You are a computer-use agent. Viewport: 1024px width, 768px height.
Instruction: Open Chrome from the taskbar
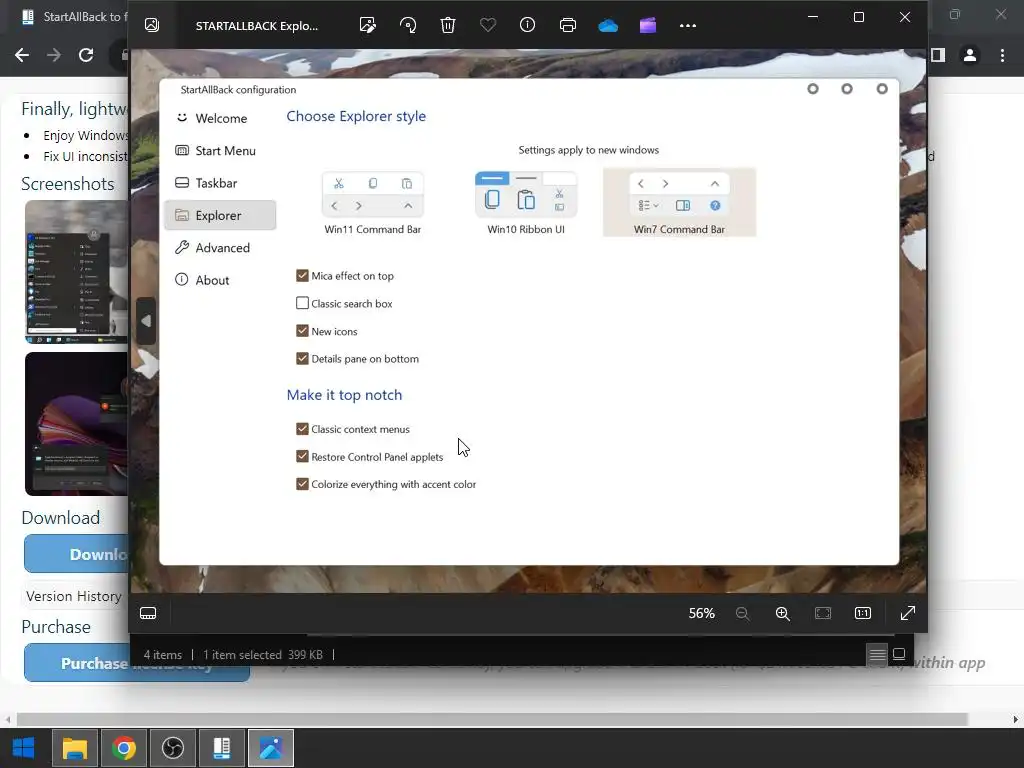pyautogui.click(x=123, y=748)
